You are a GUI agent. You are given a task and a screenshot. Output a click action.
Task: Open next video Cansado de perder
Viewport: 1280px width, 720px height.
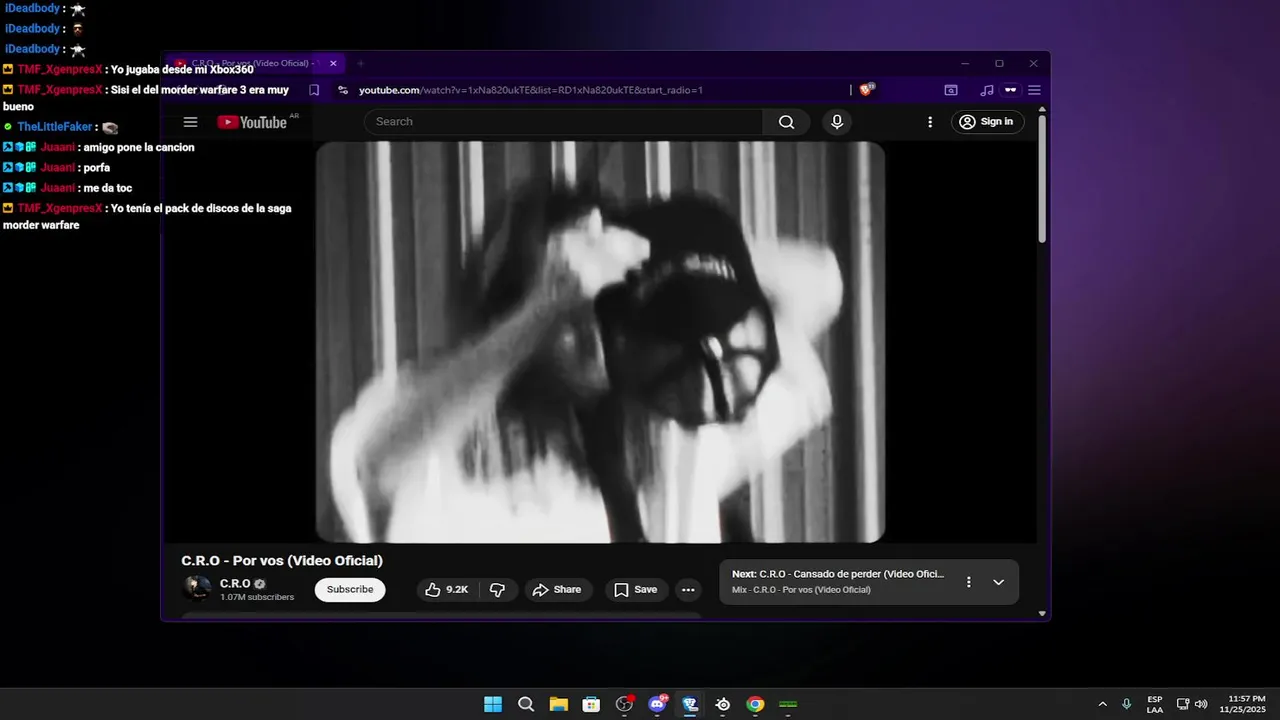point(838,574)
